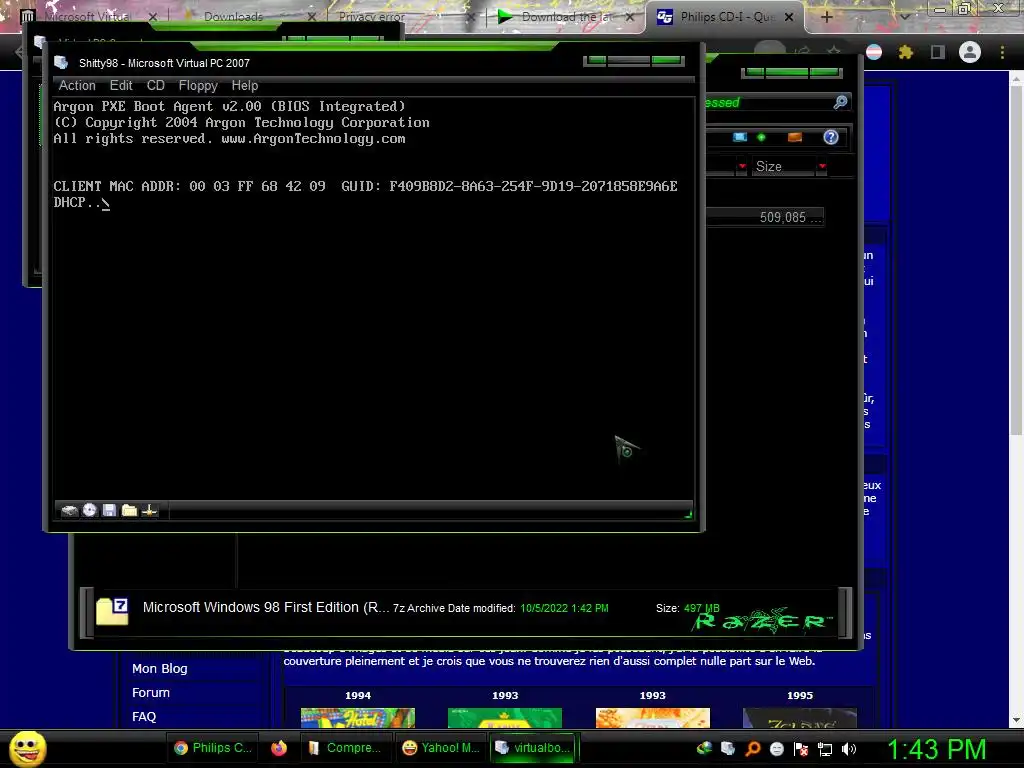
Task: Click the 1995 Zelda game cover thumbnail
Action: pos(800,717)
